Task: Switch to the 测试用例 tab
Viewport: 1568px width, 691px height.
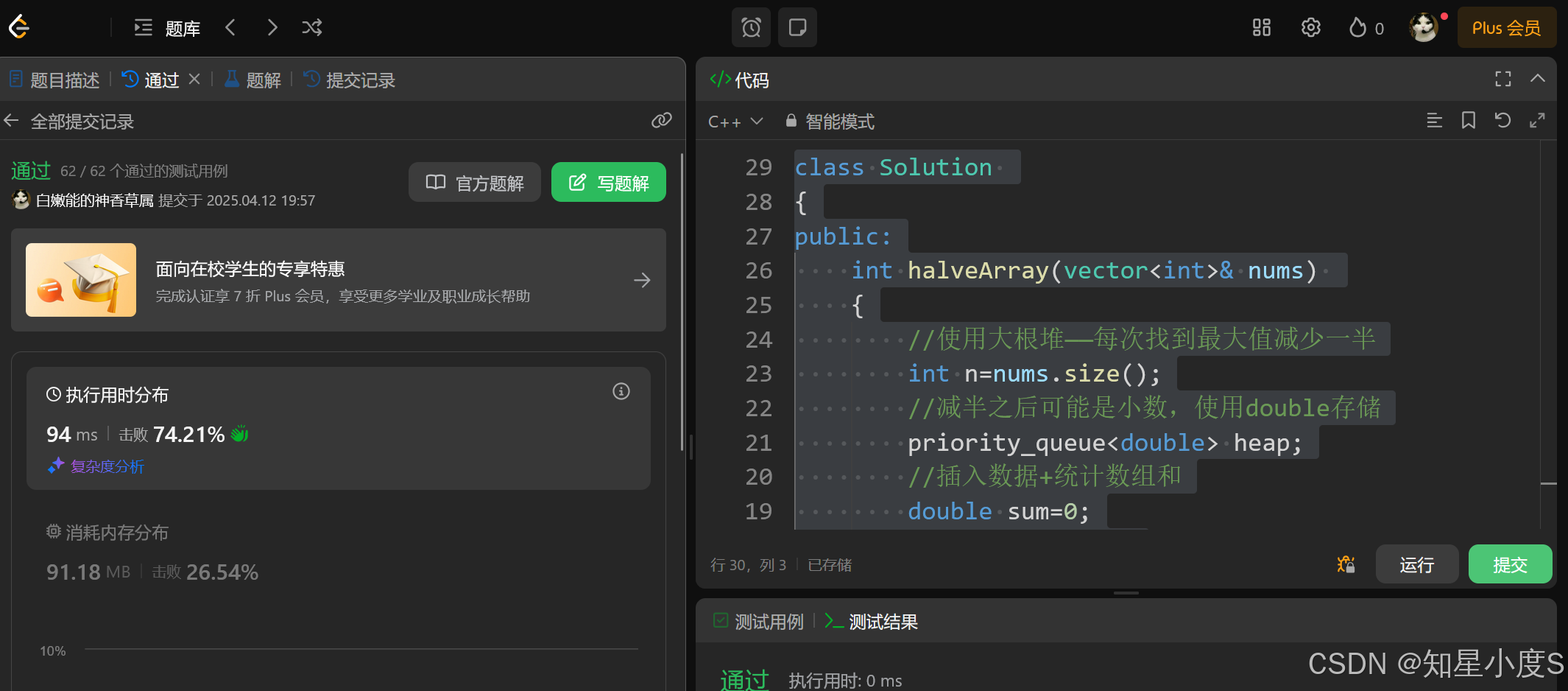Action: [x=759, y=622]
